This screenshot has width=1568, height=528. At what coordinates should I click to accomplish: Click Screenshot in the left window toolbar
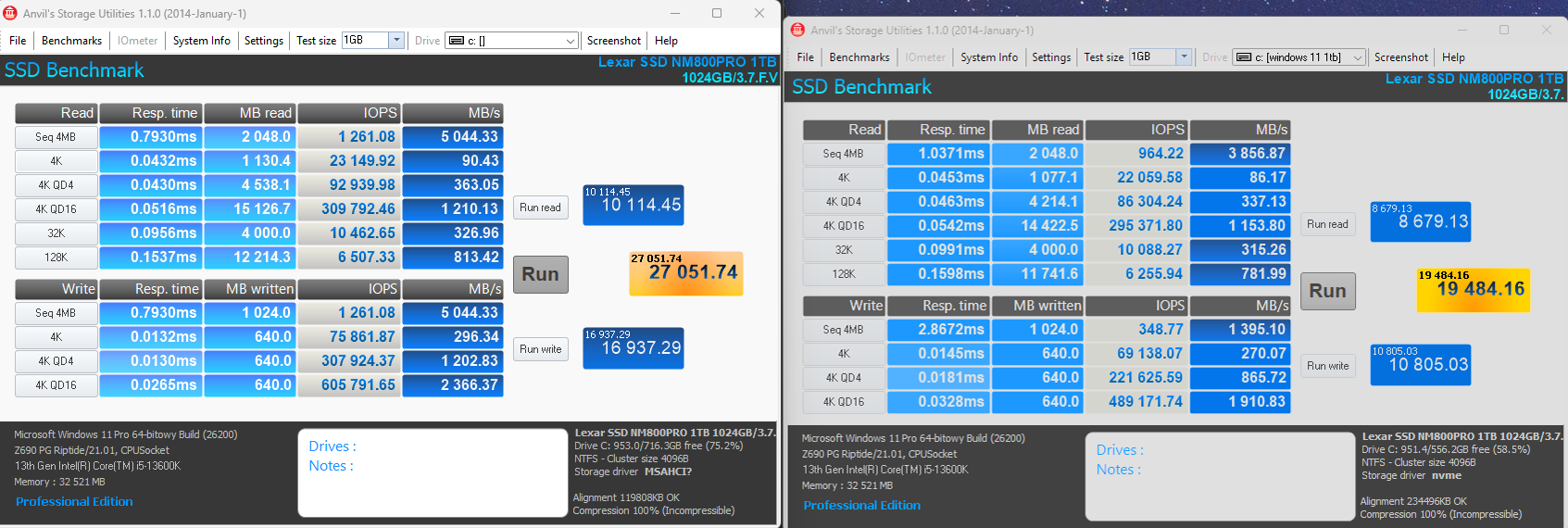tap(613, 41)
